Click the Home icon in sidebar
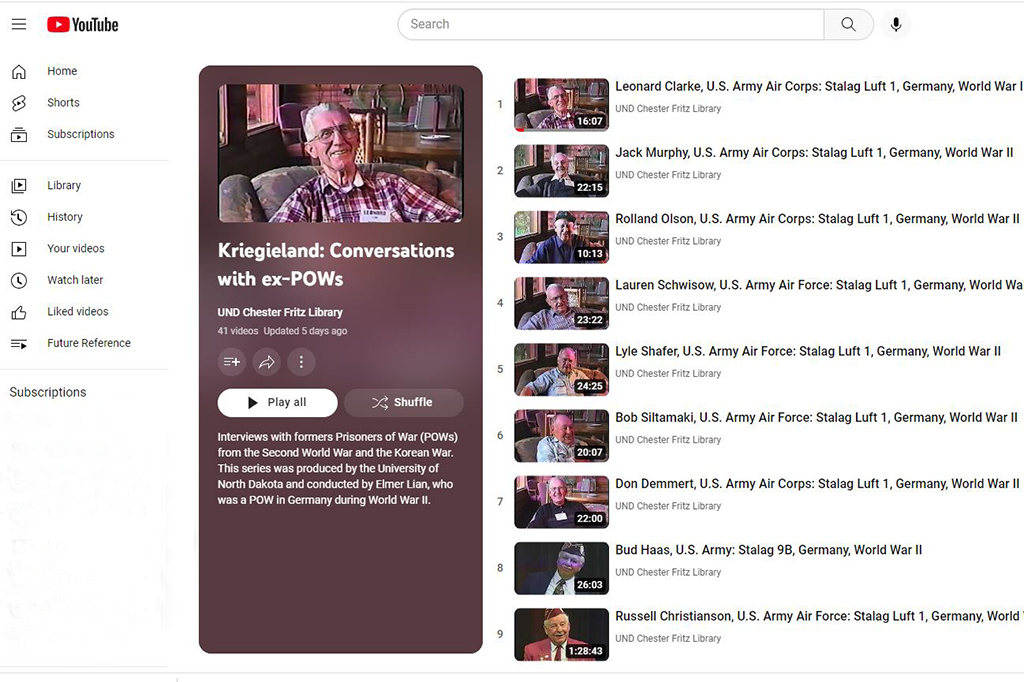Image resolution: width=1024 pixels, height=682 pixels. coord(19,71)
